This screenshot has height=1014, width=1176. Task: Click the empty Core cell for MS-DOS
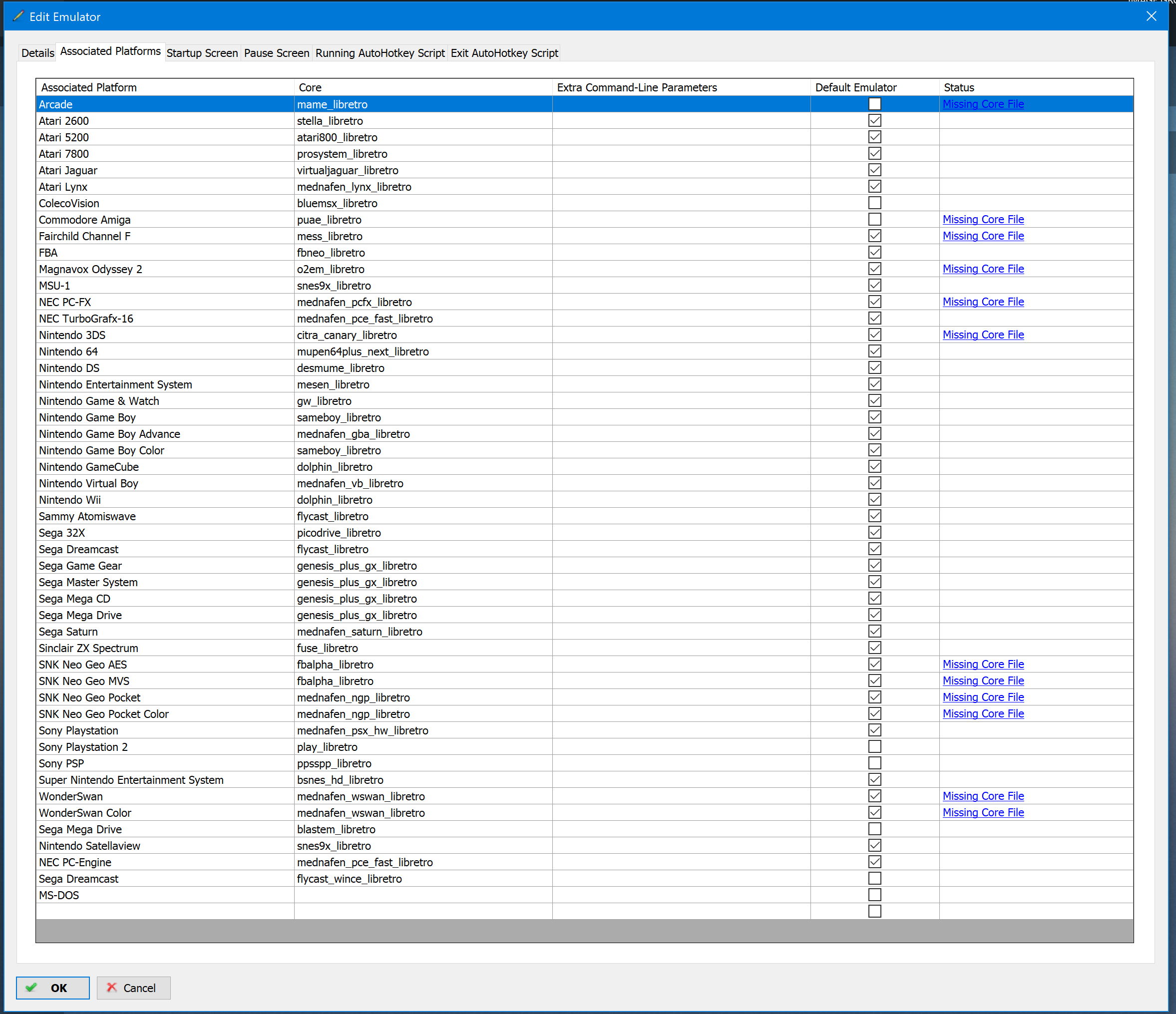(423, 895)
